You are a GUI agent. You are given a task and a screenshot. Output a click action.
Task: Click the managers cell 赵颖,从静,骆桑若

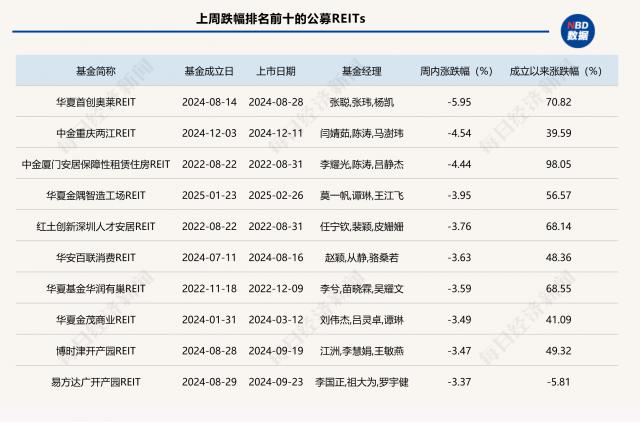click(x=362, y=258)
